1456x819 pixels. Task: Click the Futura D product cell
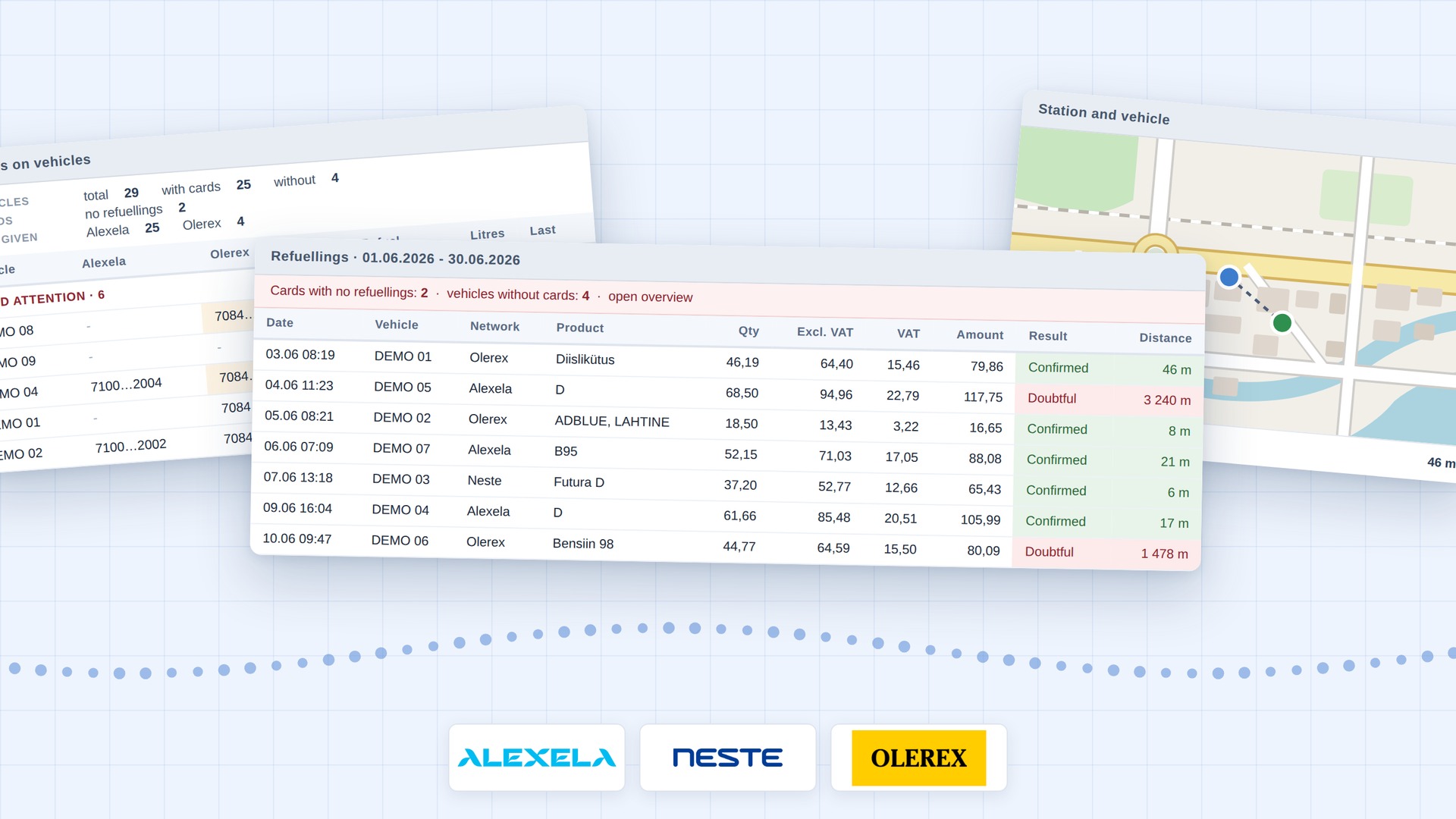(579, 482)
